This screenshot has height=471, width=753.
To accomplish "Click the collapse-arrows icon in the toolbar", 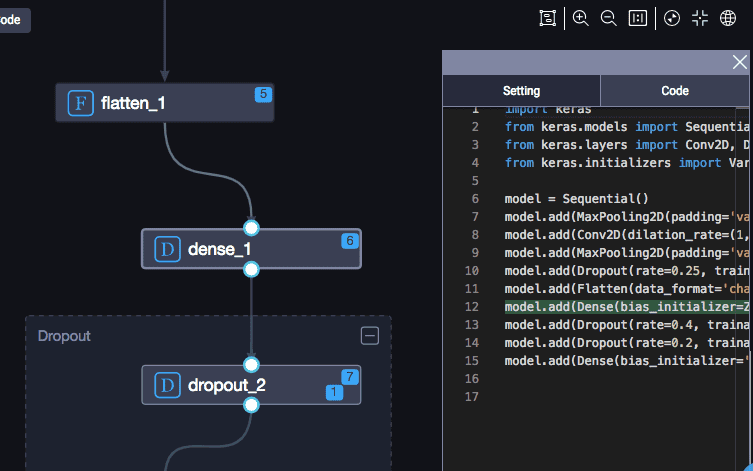I will 700,18.
